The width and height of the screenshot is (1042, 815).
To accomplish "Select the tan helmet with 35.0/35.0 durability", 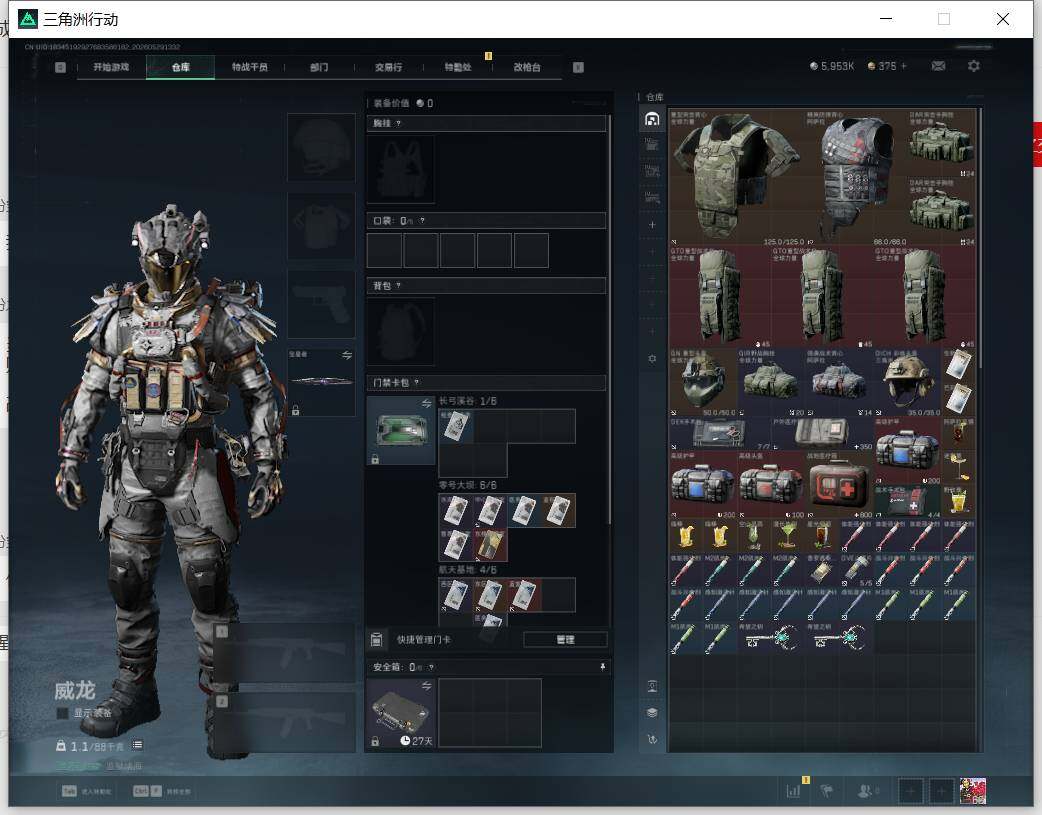I will [x=908, y=382].
